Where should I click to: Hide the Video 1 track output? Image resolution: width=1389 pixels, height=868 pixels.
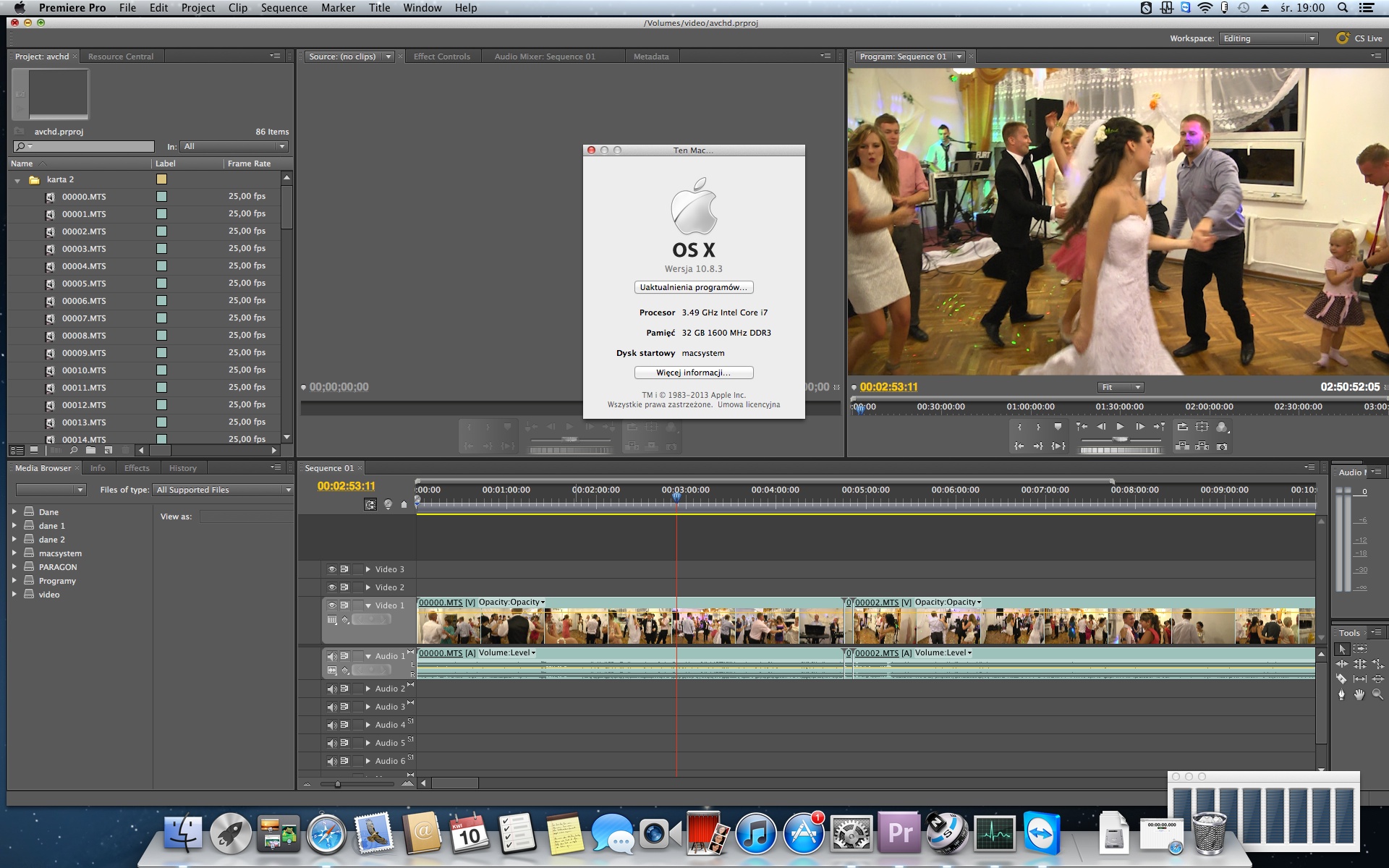(331, 605)
